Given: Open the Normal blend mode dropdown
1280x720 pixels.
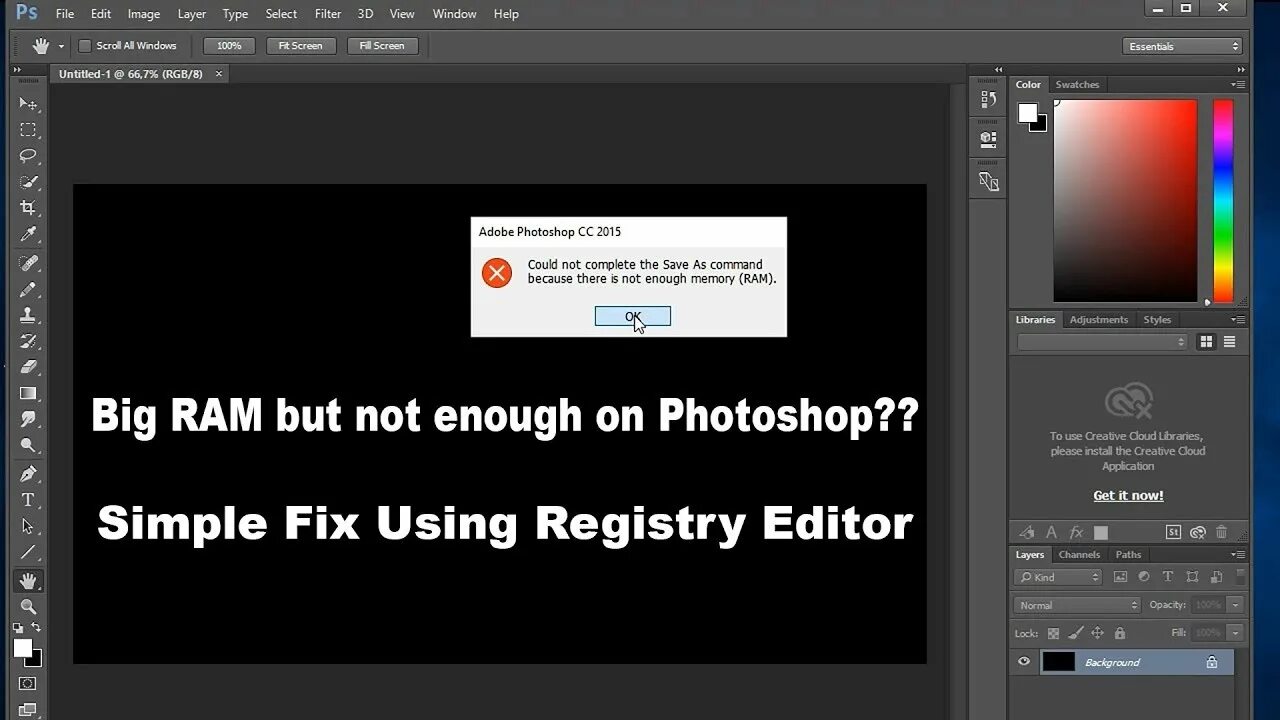Looking at the screenshot, I should tap(1077, 605).
